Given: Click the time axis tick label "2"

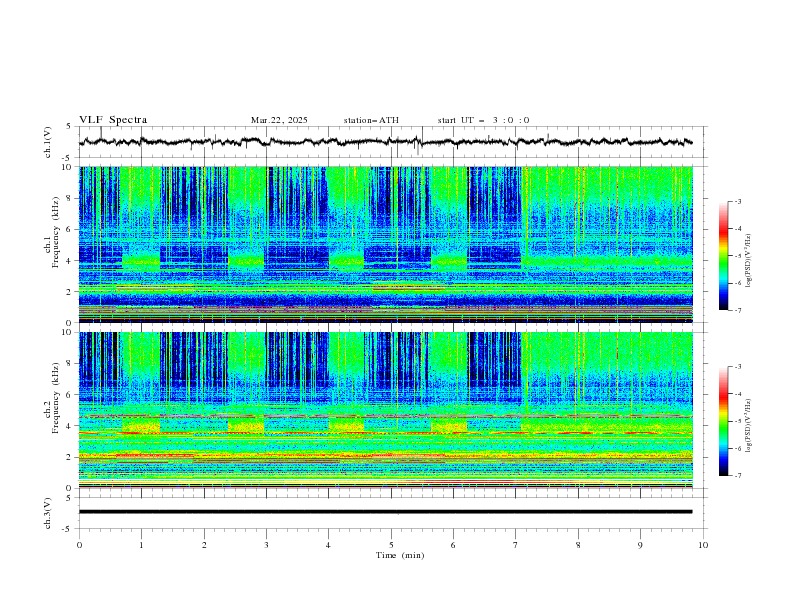Looking at the screenshot, I should pos(204,545).
